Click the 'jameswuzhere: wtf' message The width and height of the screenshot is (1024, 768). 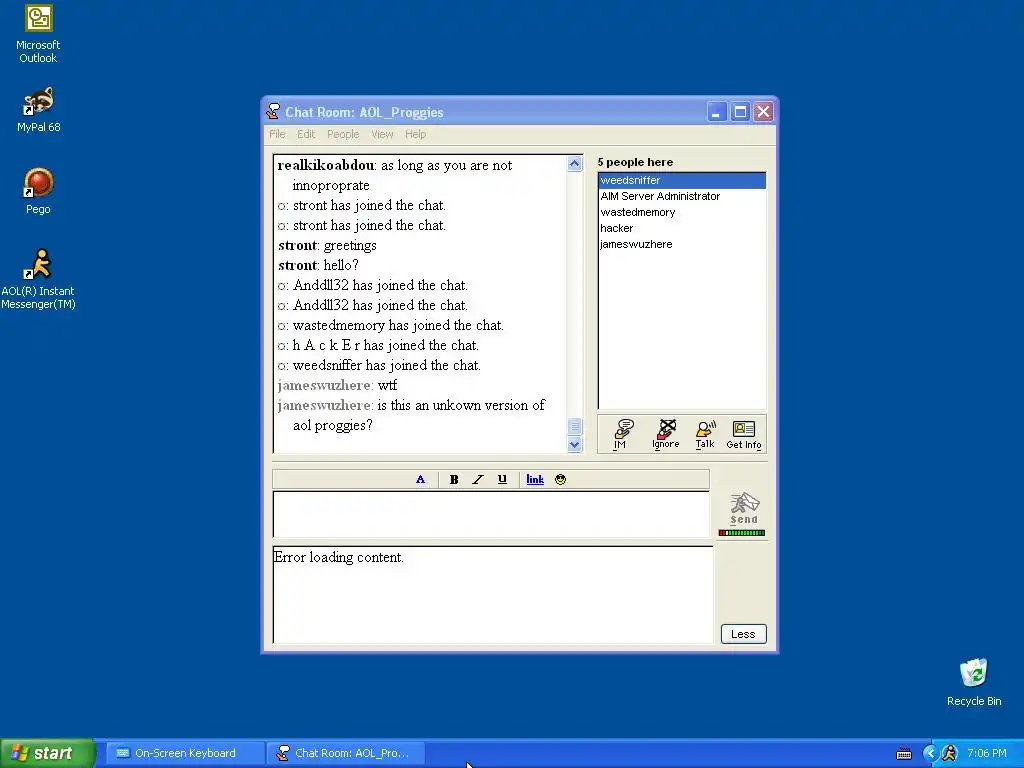click(x=337, y=385)
